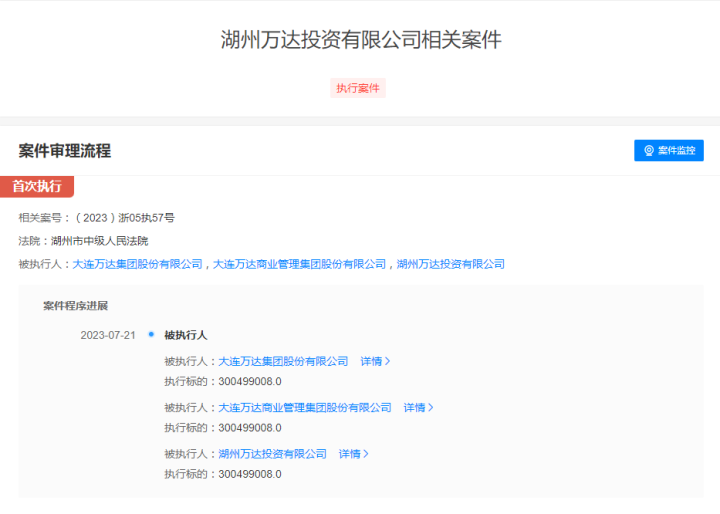This screenshot has height=514, width=720.
Task: Click 执行标的 300499008.0 under 大连万达商业管理集团
Action: pyautogui.click(x=223, y=428)
